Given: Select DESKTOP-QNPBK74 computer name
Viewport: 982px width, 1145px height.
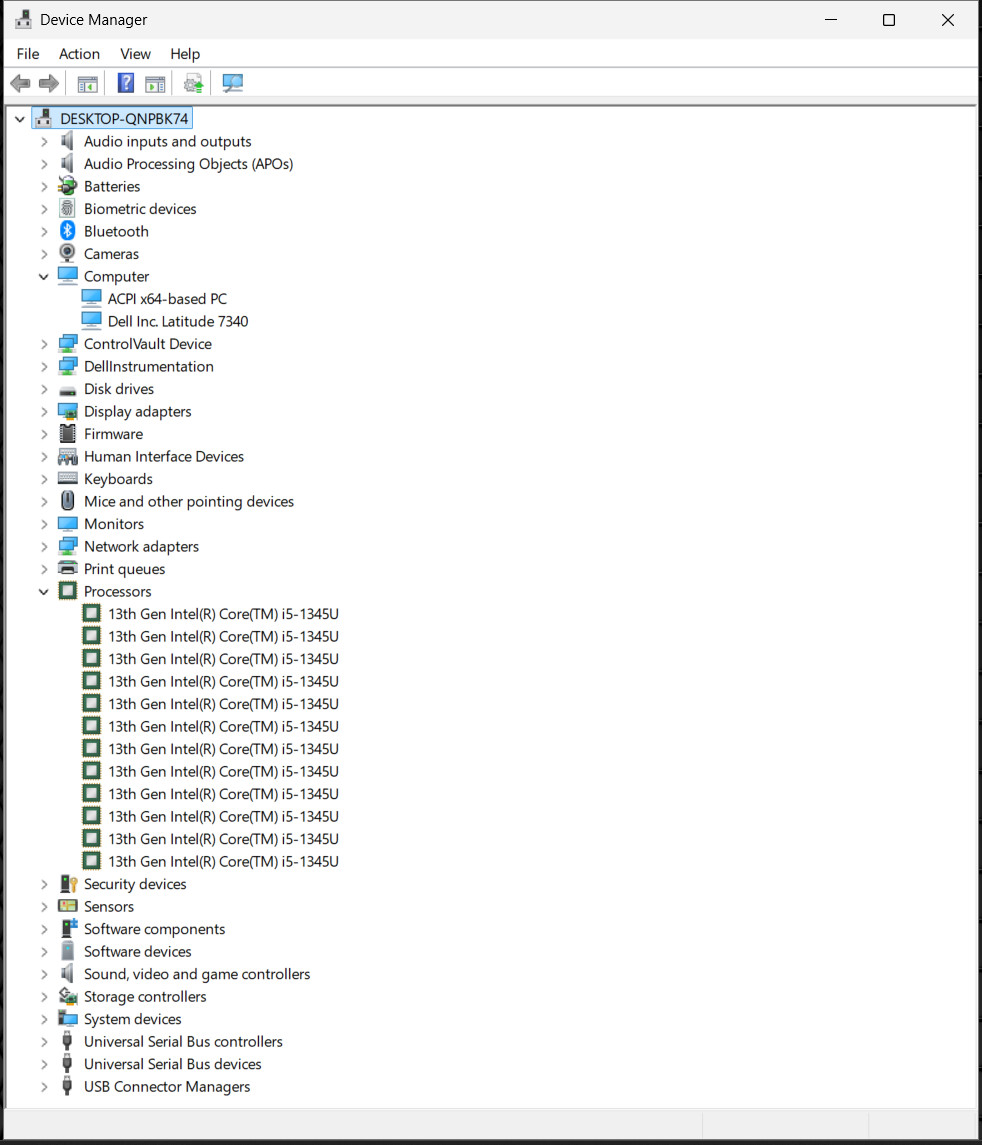Looking at the screenshot, I should coord(124,118).
